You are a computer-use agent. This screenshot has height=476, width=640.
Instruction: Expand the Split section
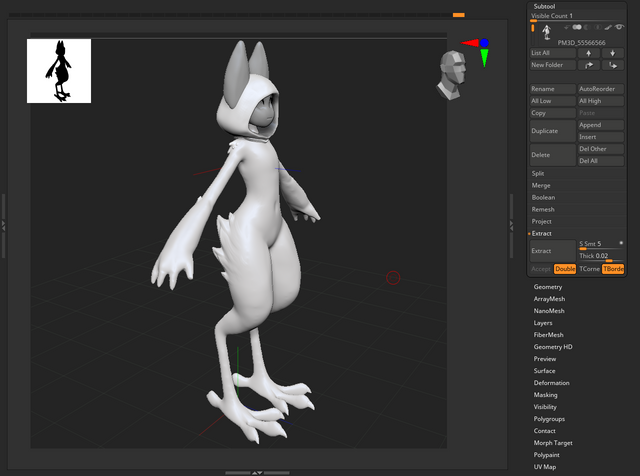(538, 173)
